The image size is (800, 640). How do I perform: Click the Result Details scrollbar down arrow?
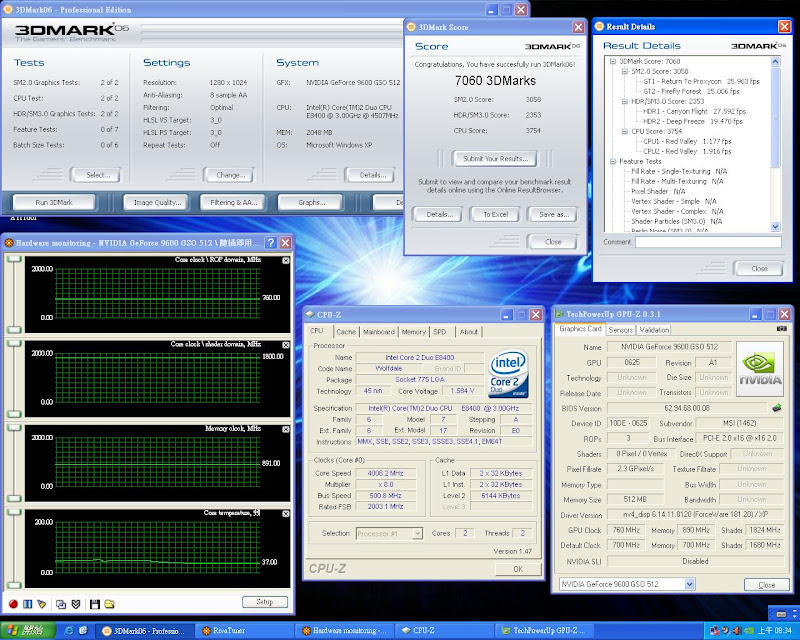tap(776, 227)
